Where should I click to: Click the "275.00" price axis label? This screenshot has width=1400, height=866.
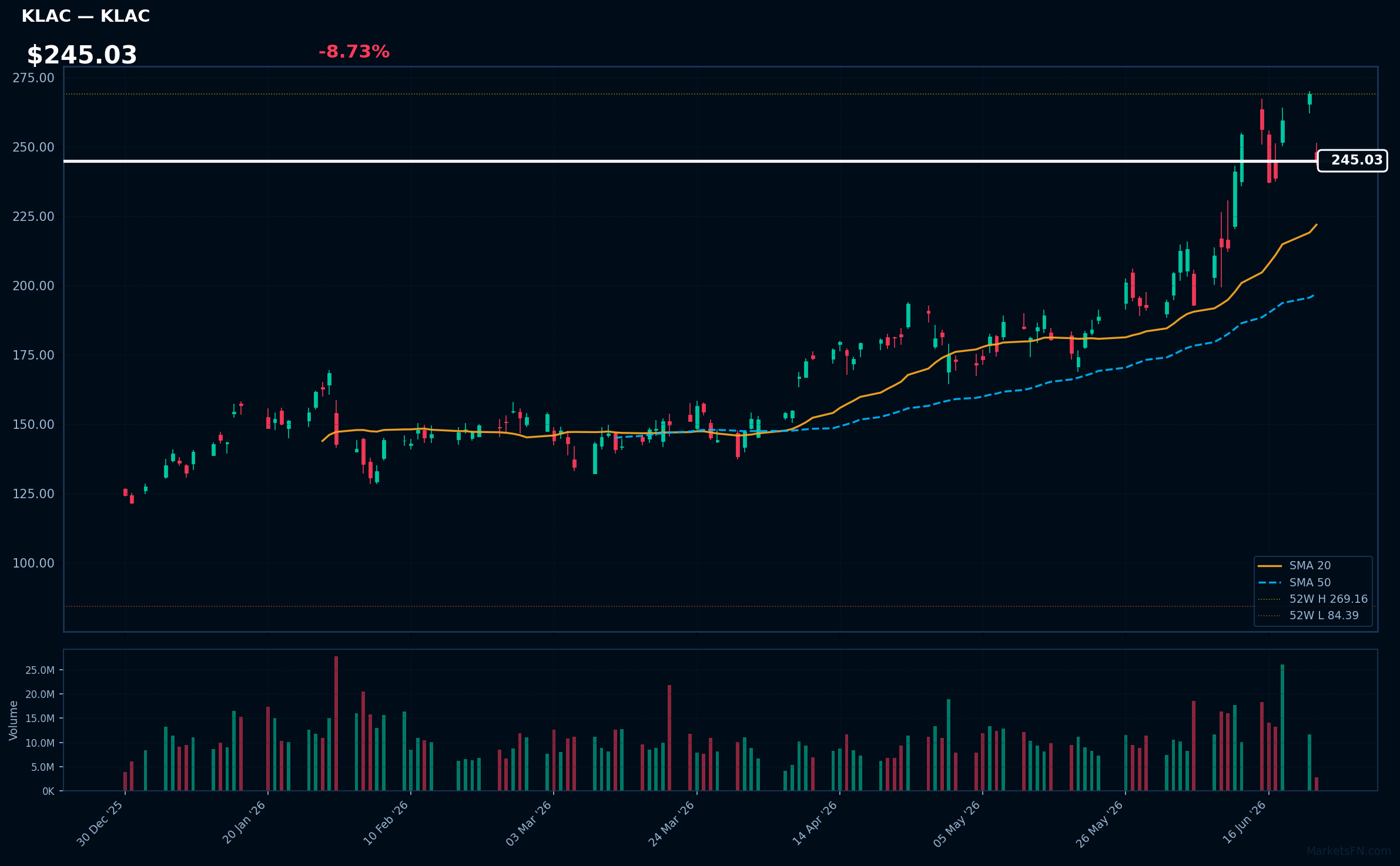(34, 78)
